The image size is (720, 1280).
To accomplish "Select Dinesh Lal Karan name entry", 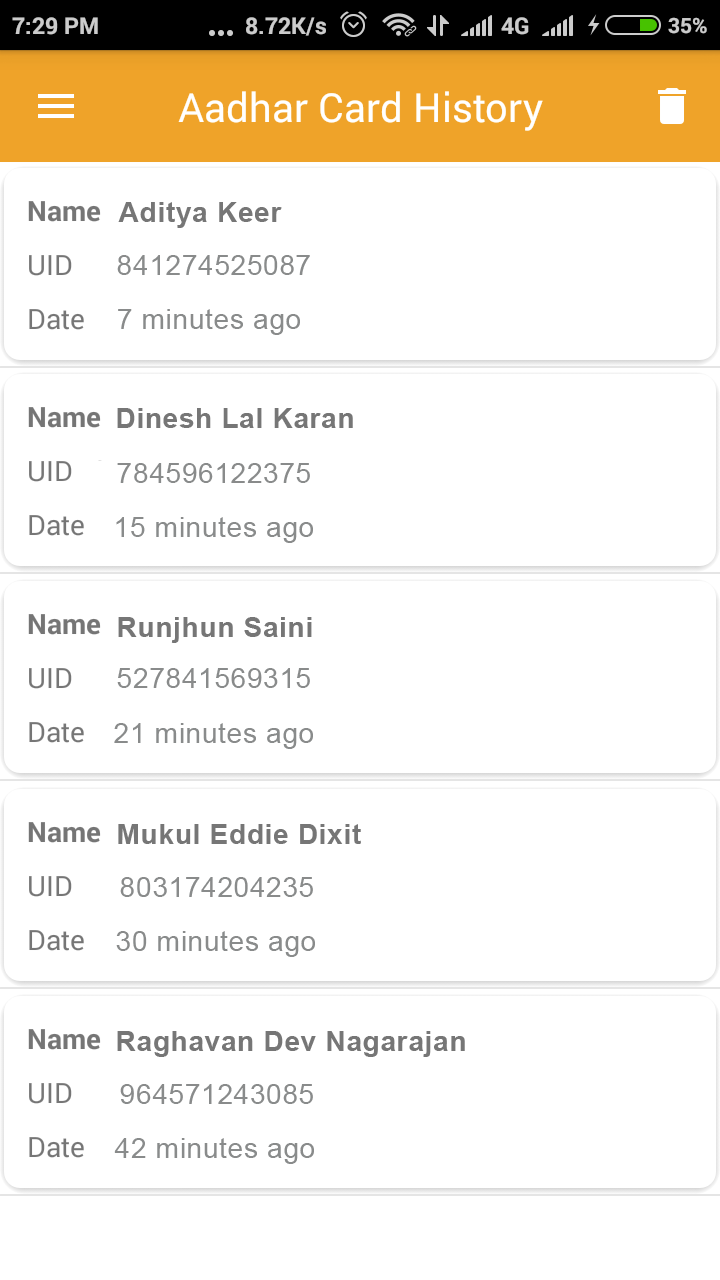I will [235, 418].
